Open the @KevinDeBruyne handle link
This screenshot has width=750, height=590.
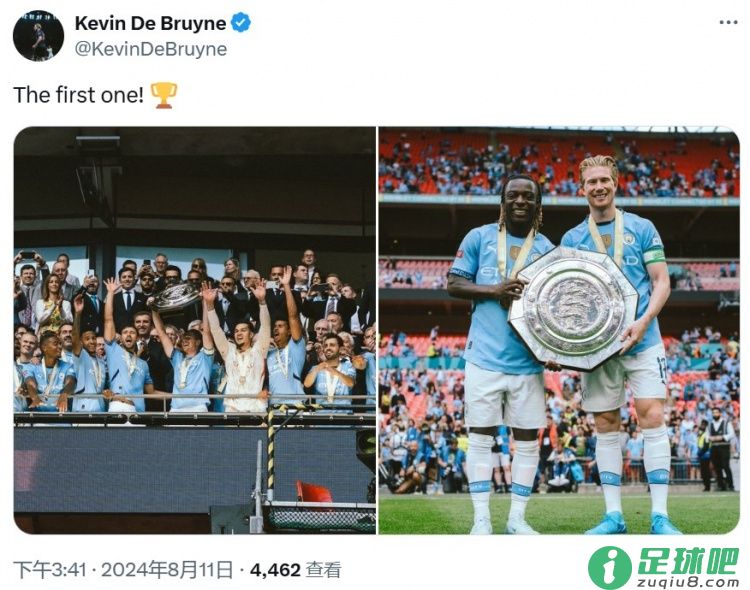point(151,49)
